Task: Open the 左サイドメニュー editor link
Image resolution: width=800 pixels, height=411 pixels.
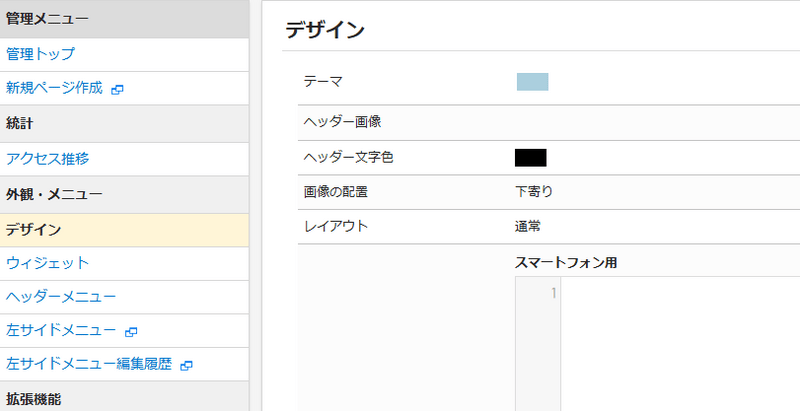Action: coord(61,330)
